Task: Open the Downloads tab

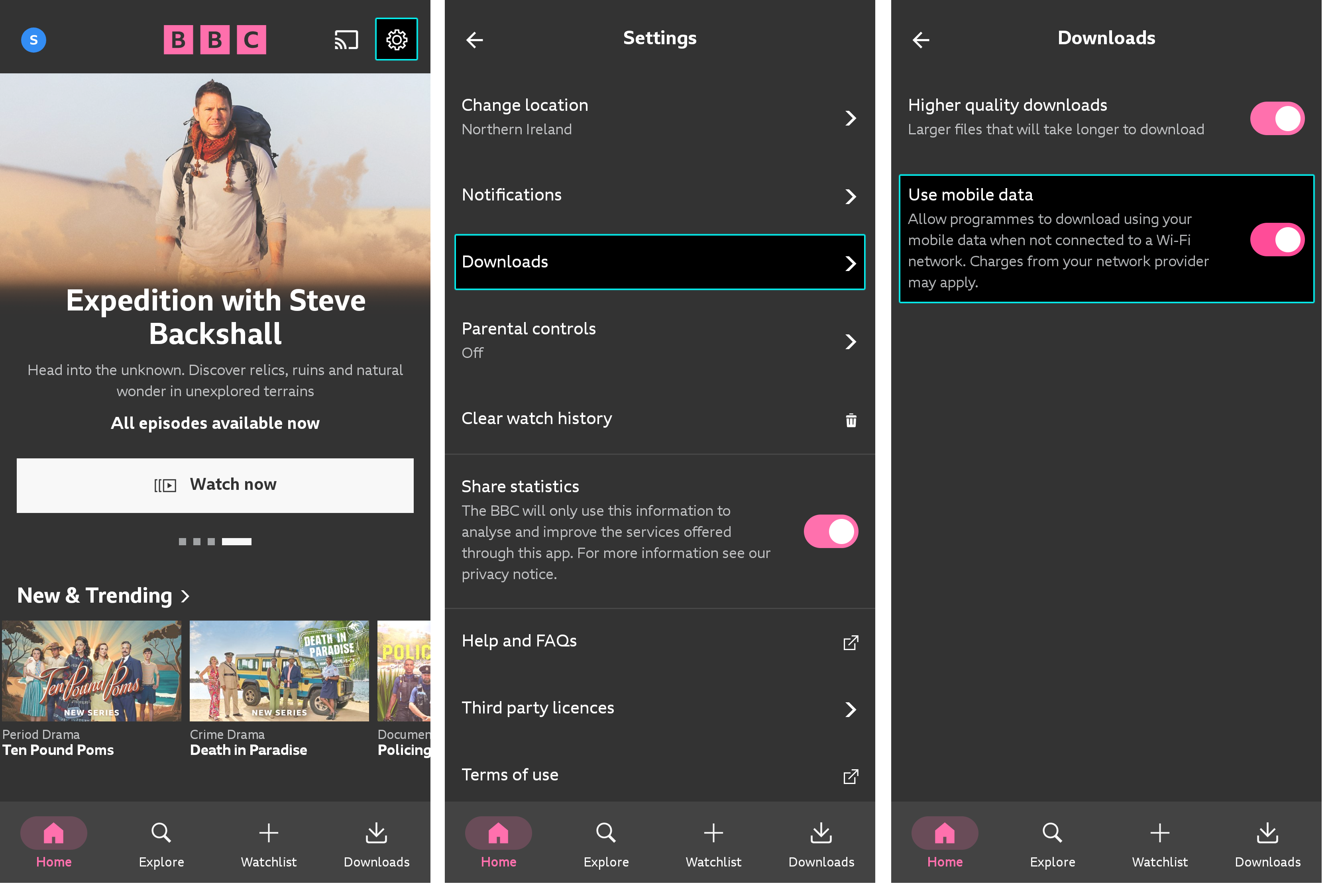Action: click(x=377, y=847)
